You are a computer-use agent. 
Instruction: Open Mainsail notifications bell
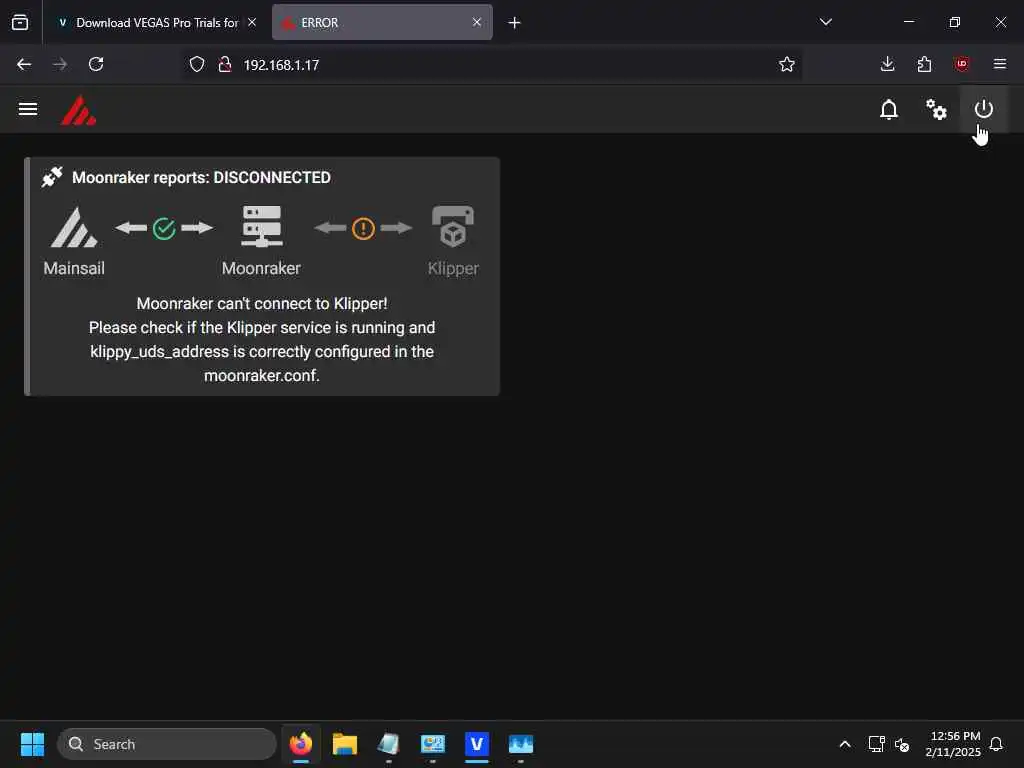pos(889,109)
